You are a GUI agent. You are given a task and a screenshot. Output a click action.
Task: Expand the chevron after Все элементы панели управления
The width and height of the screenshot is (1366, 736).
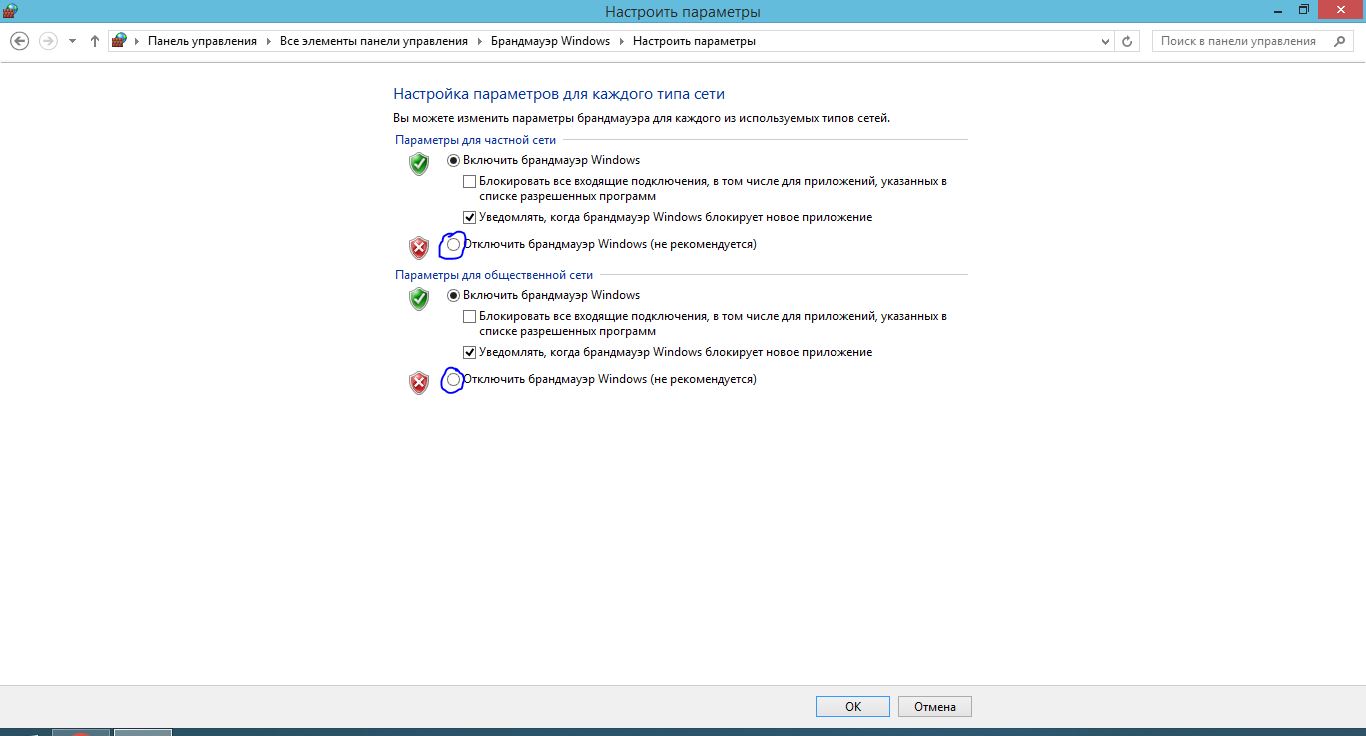[479, 41]
